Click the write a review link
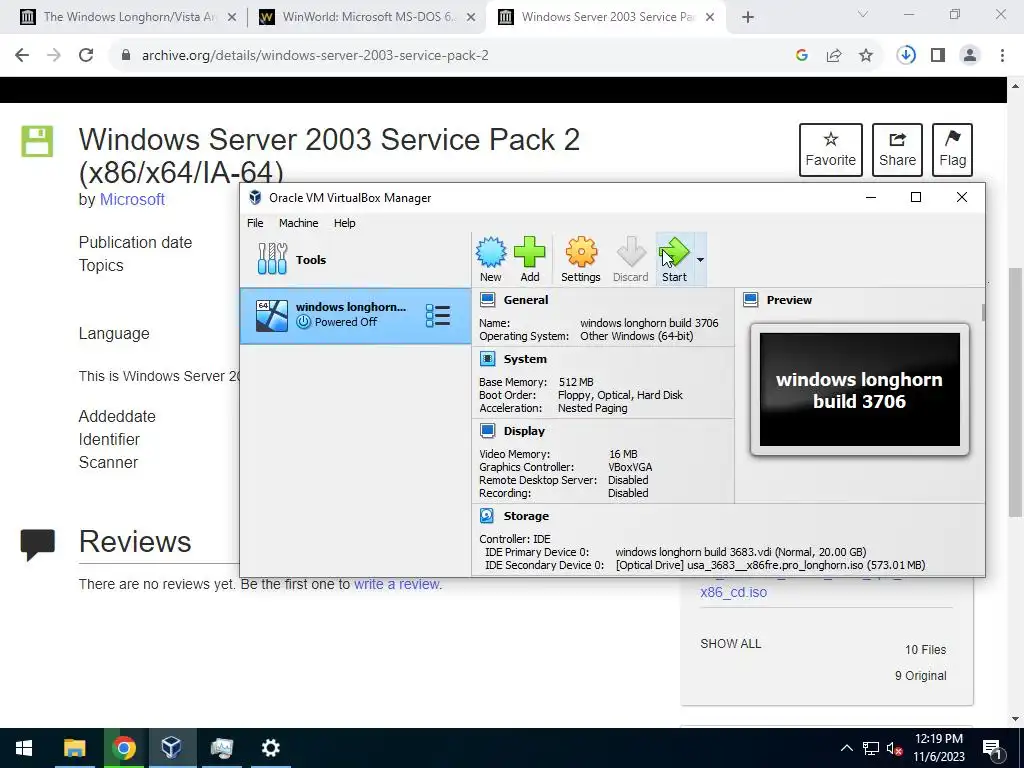This screenshot has height=768, width=1024. pyautogui.click(x=397, y=584)
